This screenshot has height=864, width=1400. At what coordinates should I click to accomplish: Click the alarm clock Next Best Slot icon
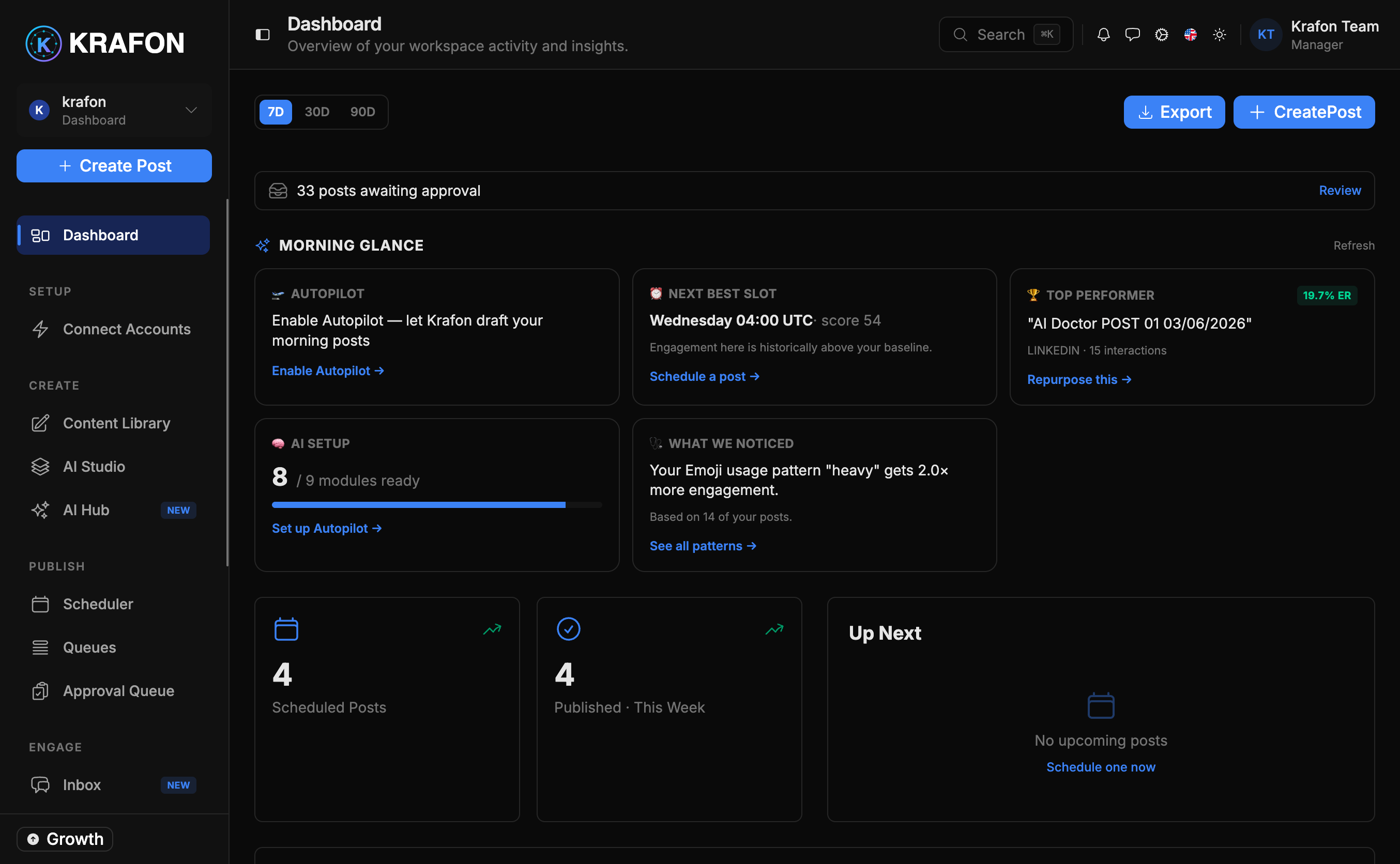[656, 294]
